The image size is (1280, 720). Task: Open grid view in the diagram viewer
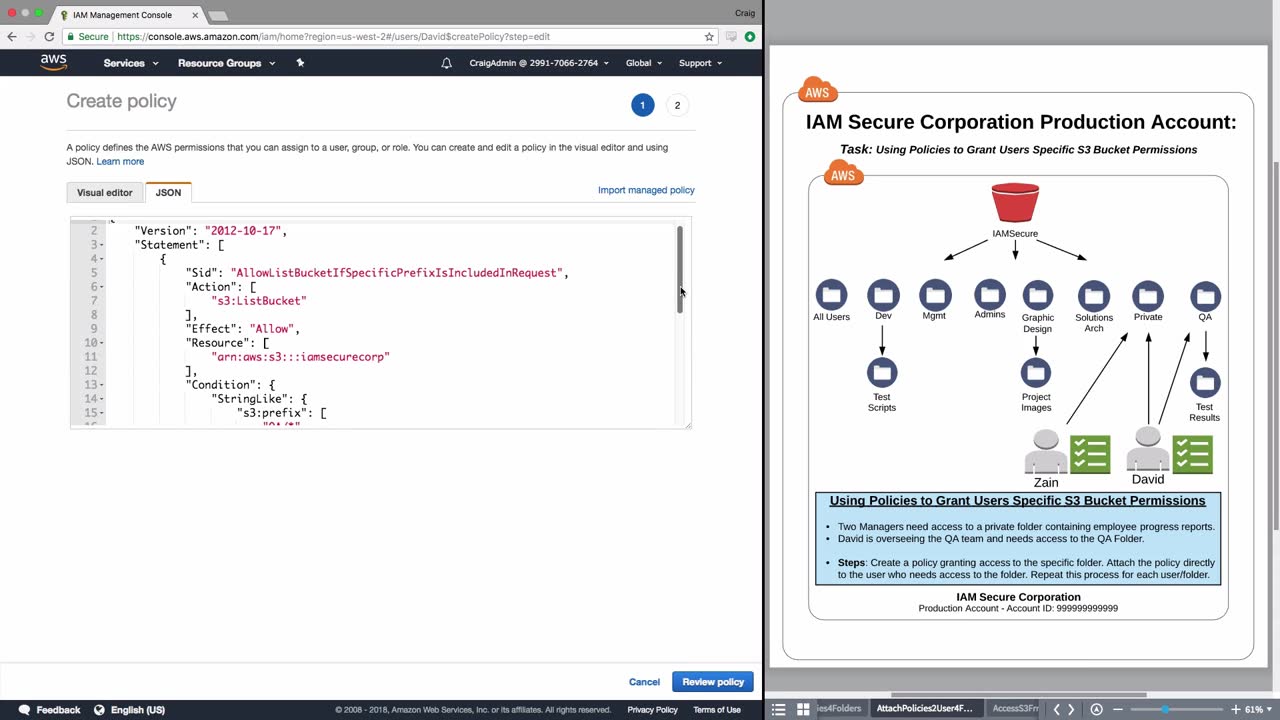(802, 709)
